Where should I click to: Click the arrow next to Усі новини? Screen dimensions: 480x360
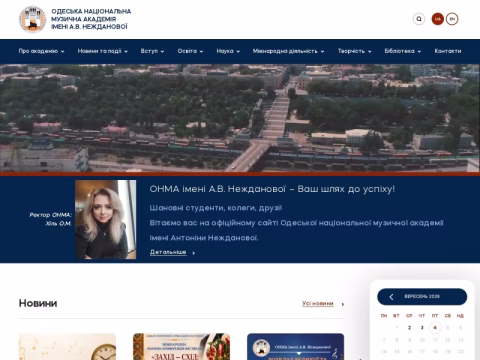tap(343, 304)
